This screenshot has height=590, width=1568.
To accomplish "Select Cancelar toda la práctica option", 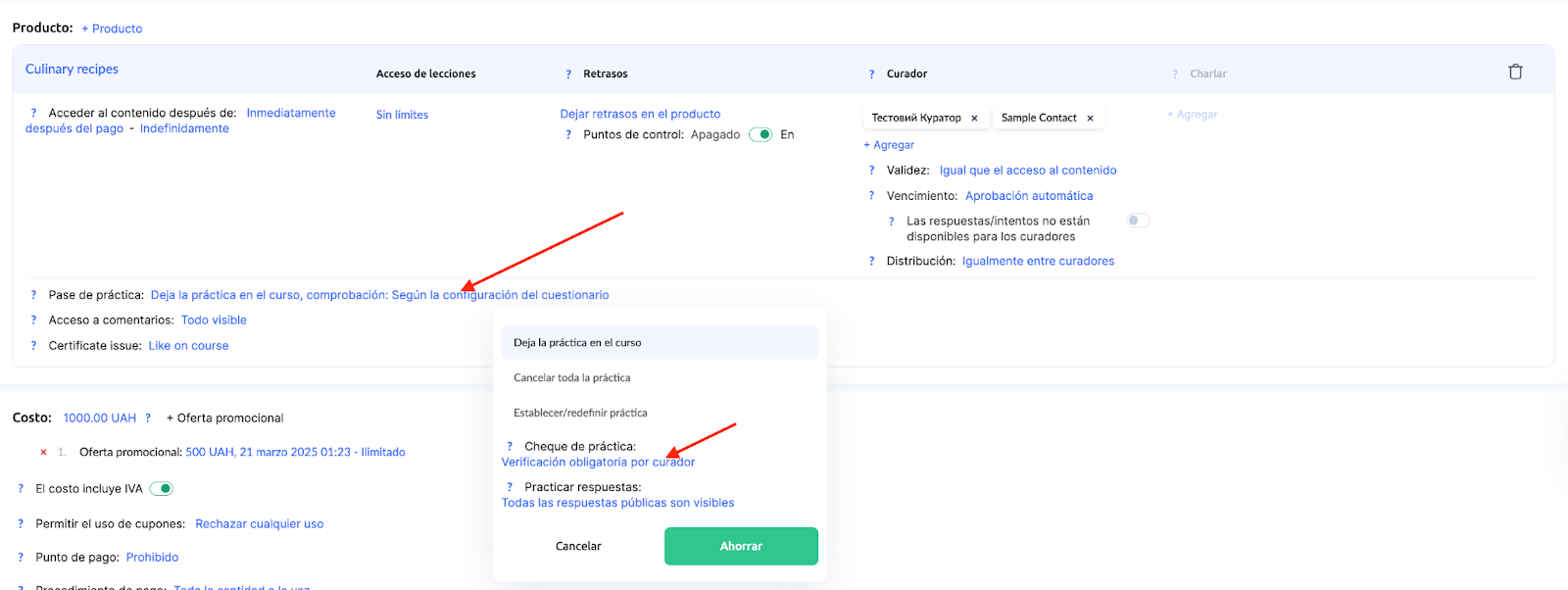I will point(572,378).
